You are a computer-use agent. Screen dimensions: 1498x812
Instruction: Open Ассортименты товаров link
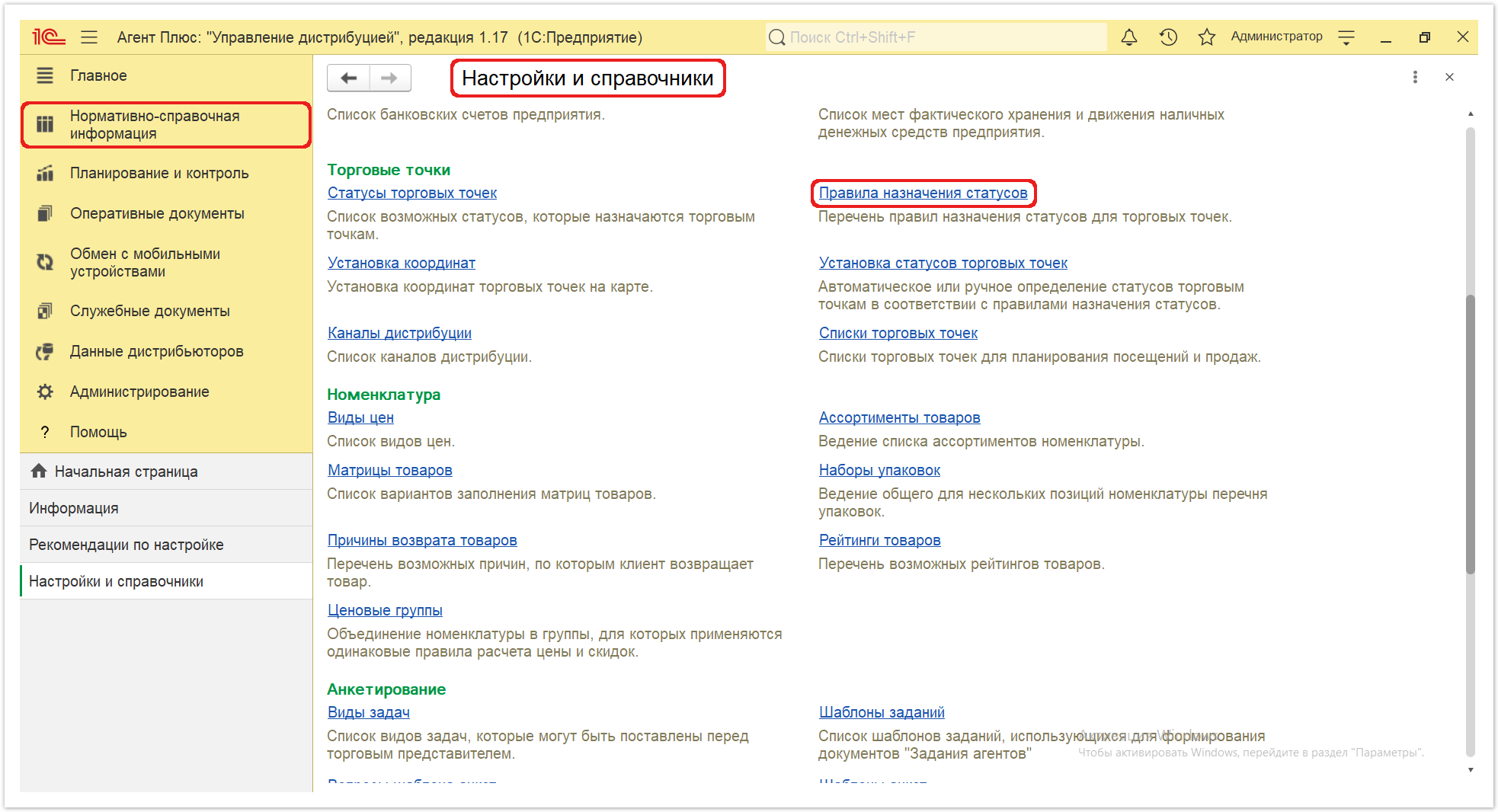[899, 417]
